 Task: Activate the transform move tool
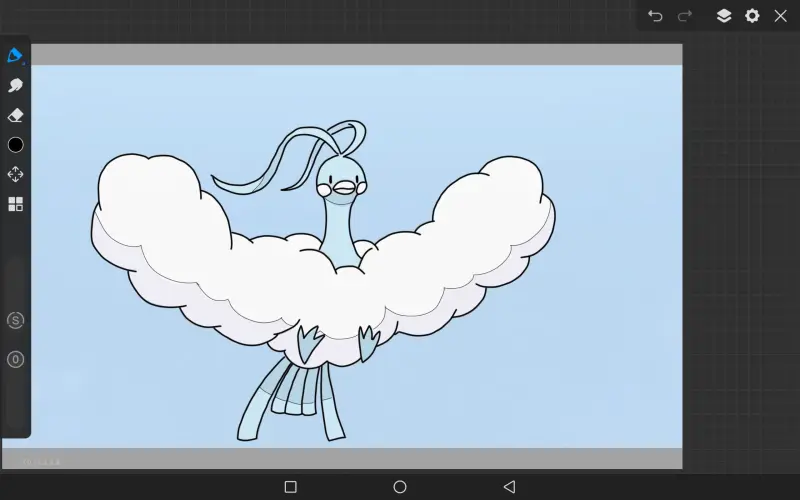point(15,174)
